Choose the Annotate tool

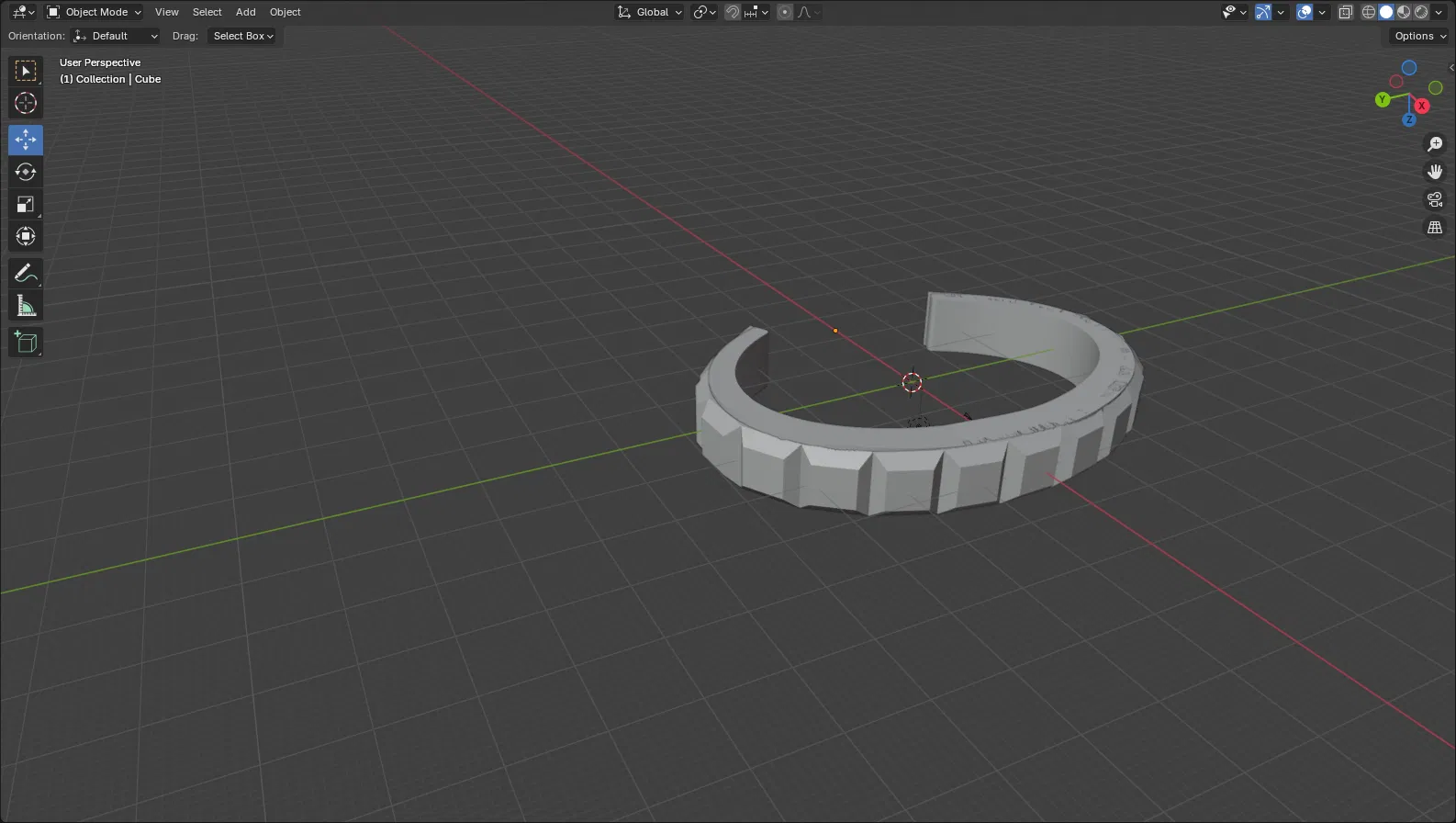(26, 273)
